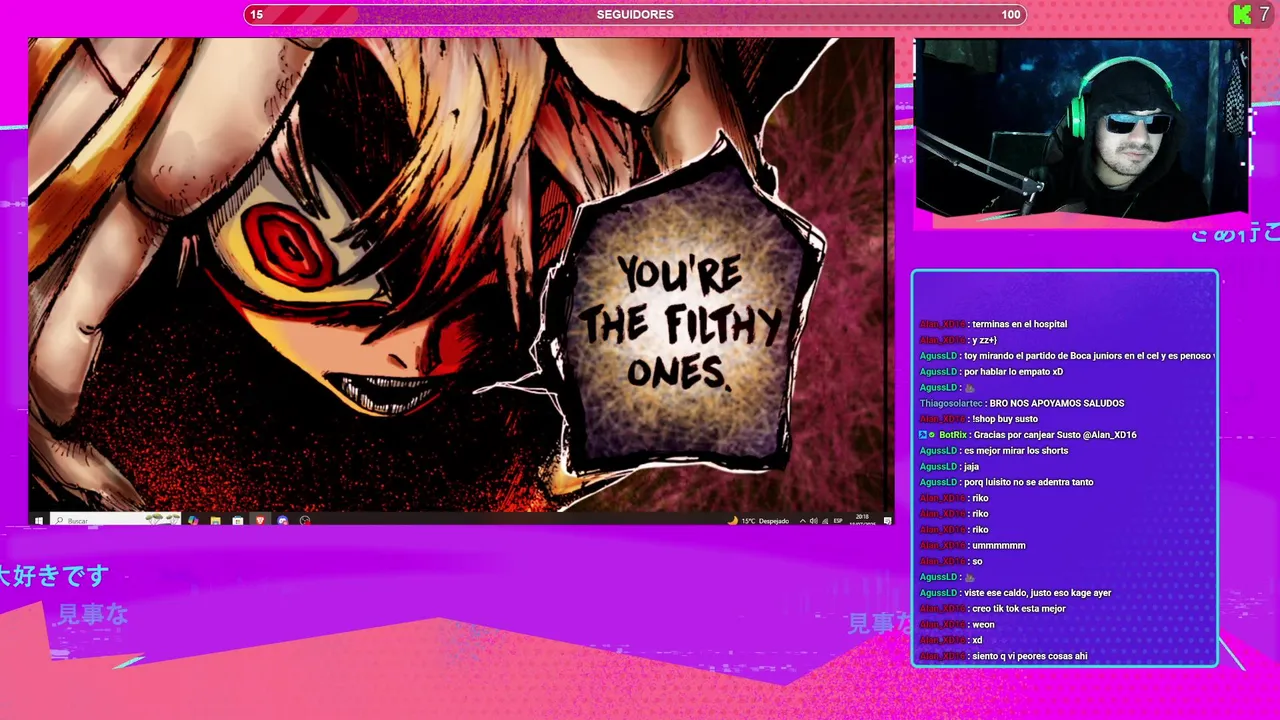The height and width of the screenshot is (720, 1280).
Task: Open Microsoft Store from the taskbar
Action: pos(237,520)
